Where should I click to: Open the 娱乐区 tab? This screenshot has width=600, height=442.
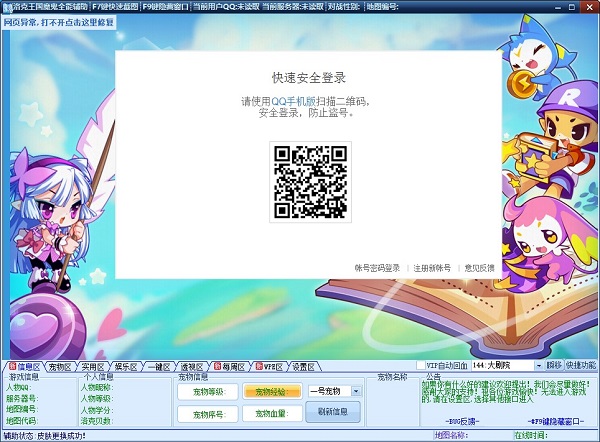[126, 367]
